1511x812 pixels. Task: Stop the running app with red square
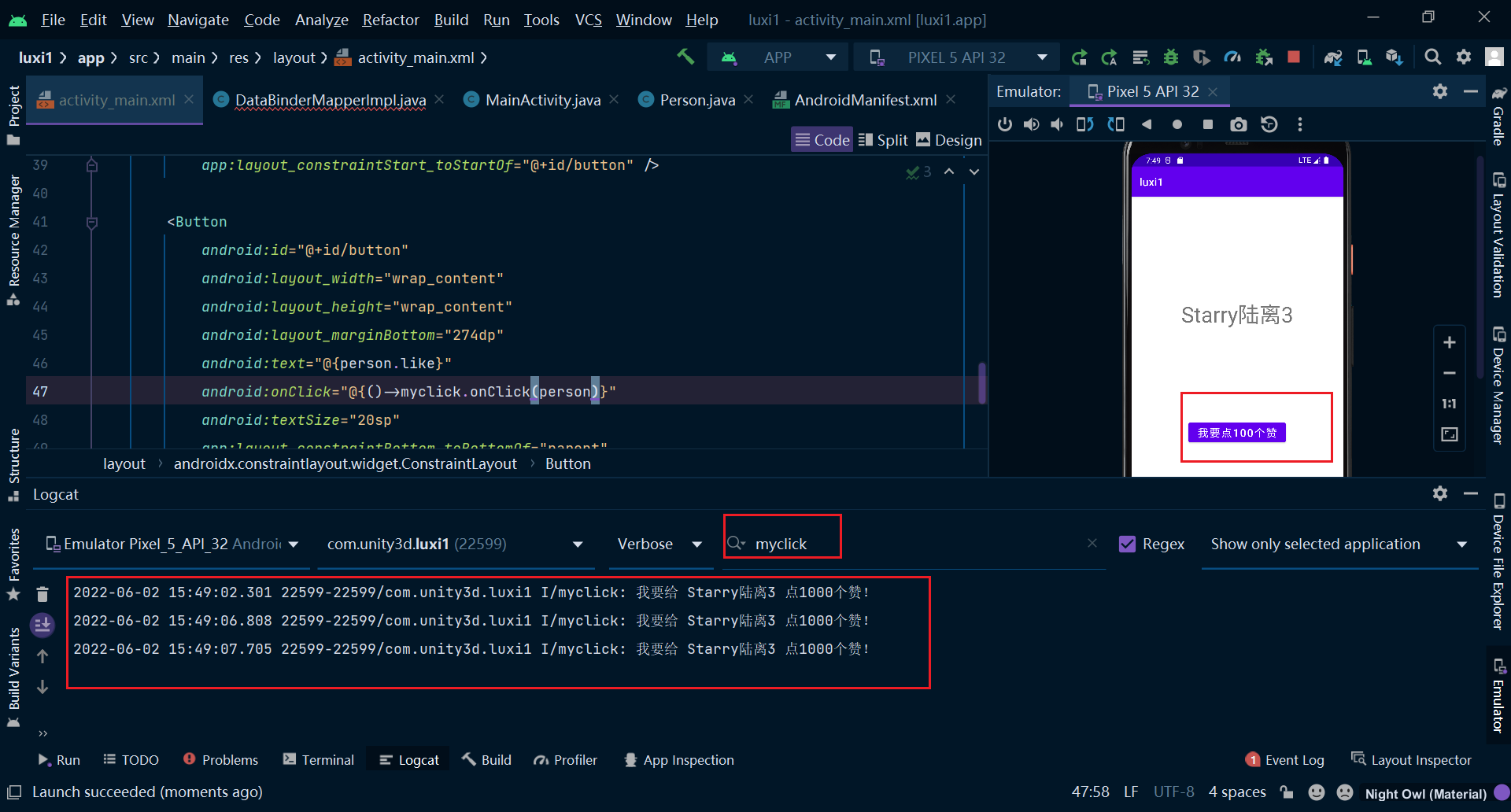coord(1293,57)
